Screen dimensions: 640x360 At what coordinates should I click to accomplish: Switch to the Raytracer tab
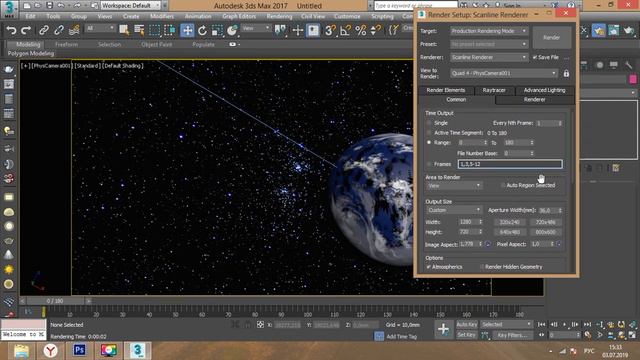point(494,90)
